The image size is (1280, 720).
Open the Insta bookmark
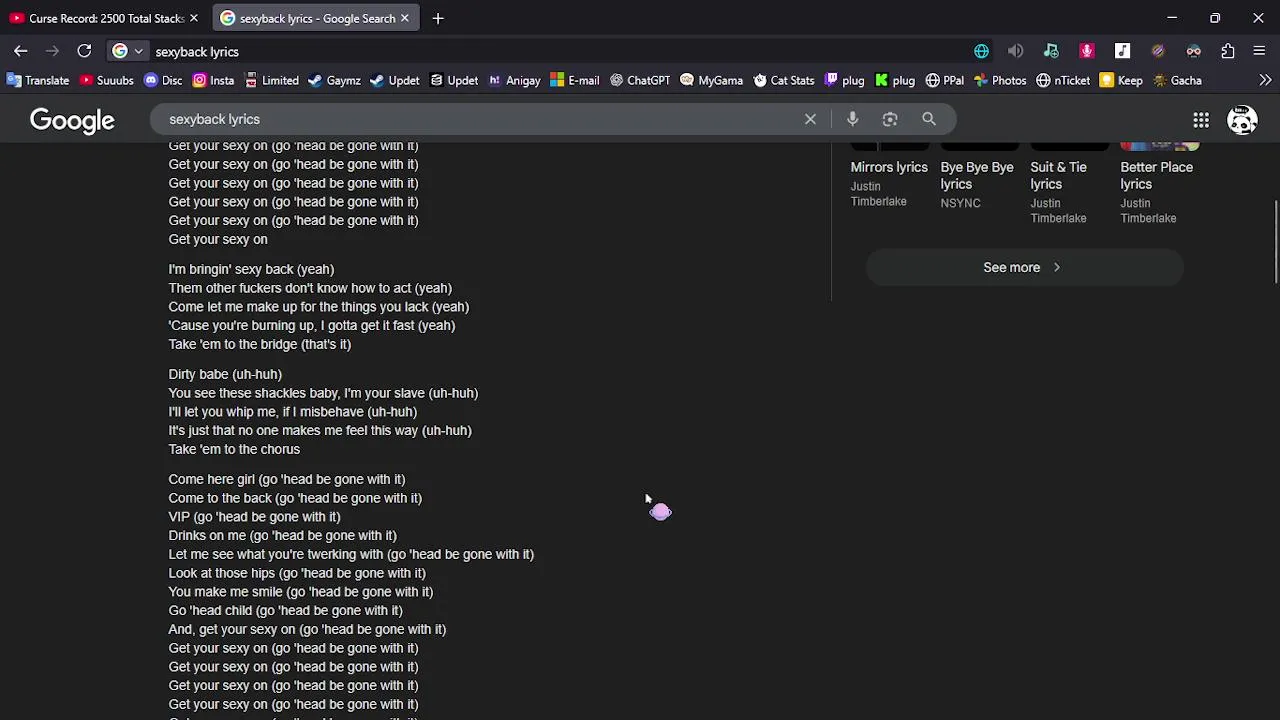[x=213, y=80]
